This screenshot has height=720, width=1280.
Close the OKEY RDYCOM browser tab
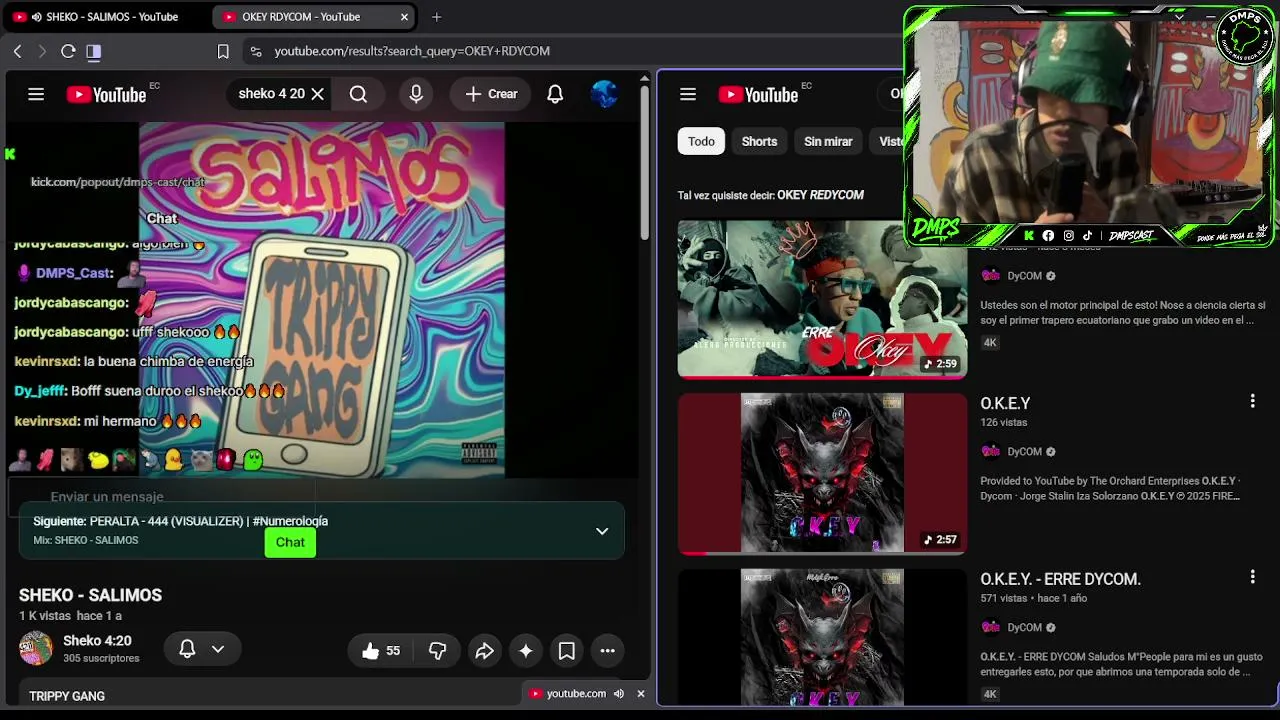404,17
